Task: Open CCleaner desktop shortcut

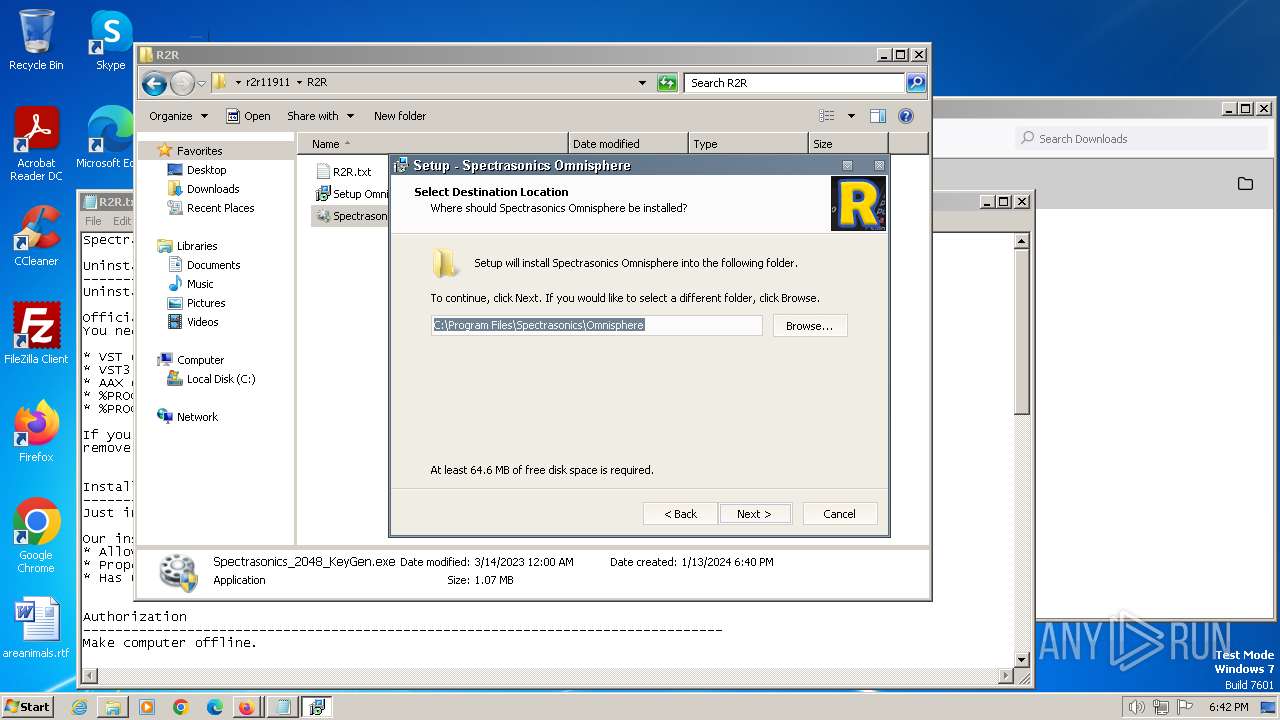Action: pyautogui.click(x=36, y=236)
